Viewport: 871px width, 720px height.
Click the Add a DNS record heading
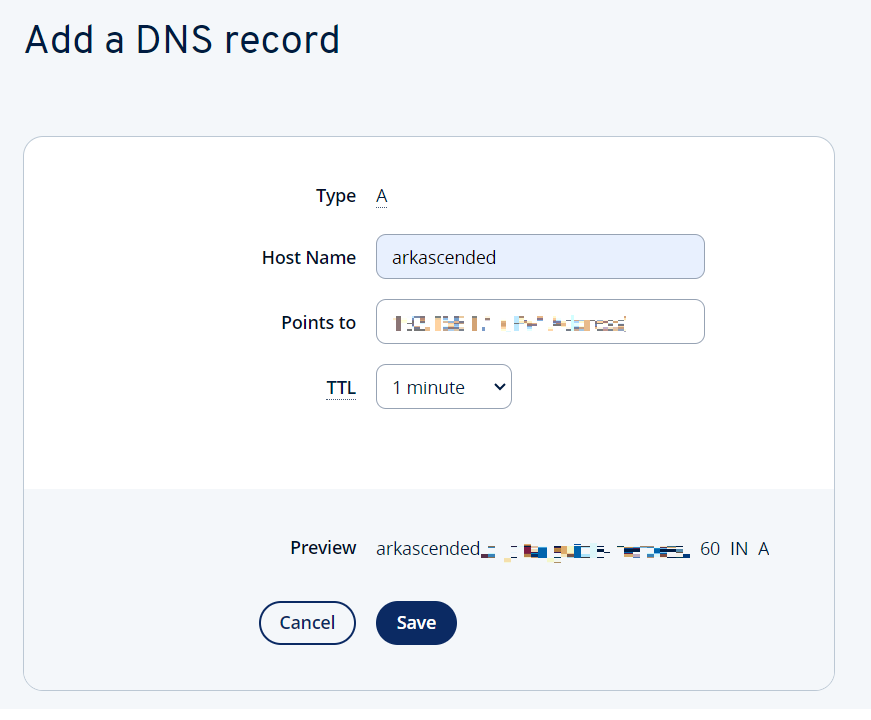[x=182, y=40]
